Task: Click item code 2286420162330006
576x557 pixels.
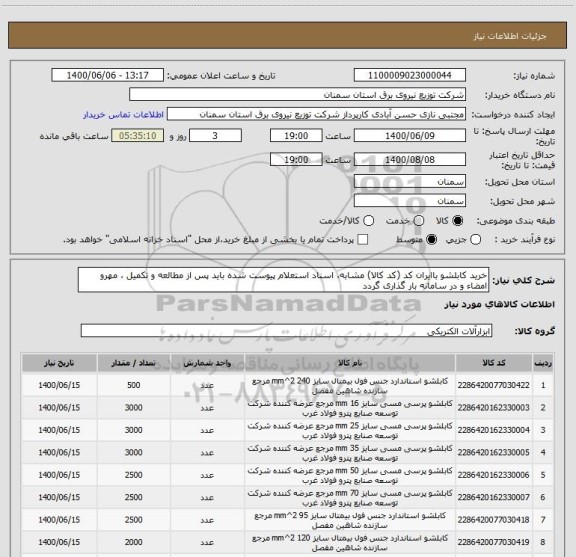Action: coord(494,475)
